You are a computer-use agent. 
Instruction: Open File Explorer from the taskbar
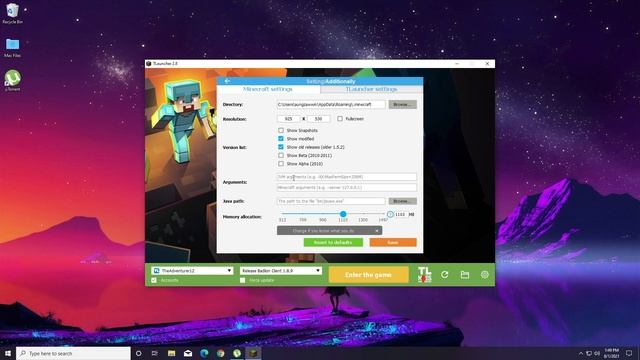tap(171, 353)
